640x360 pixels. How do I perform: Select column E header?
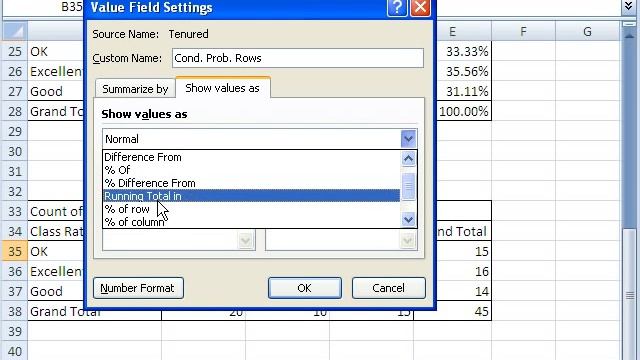tap(452, 31)
